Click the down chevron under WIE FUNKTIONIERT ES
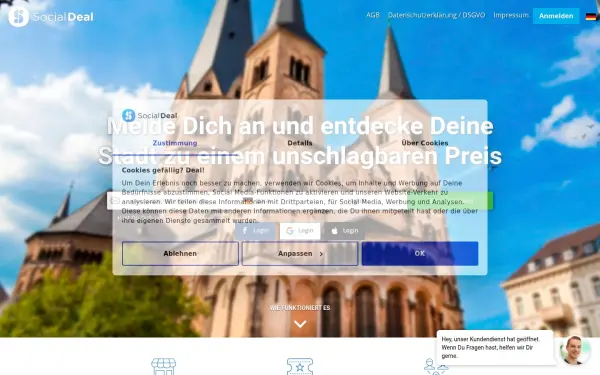The image size is (600, 375). (x=300, y=324)
